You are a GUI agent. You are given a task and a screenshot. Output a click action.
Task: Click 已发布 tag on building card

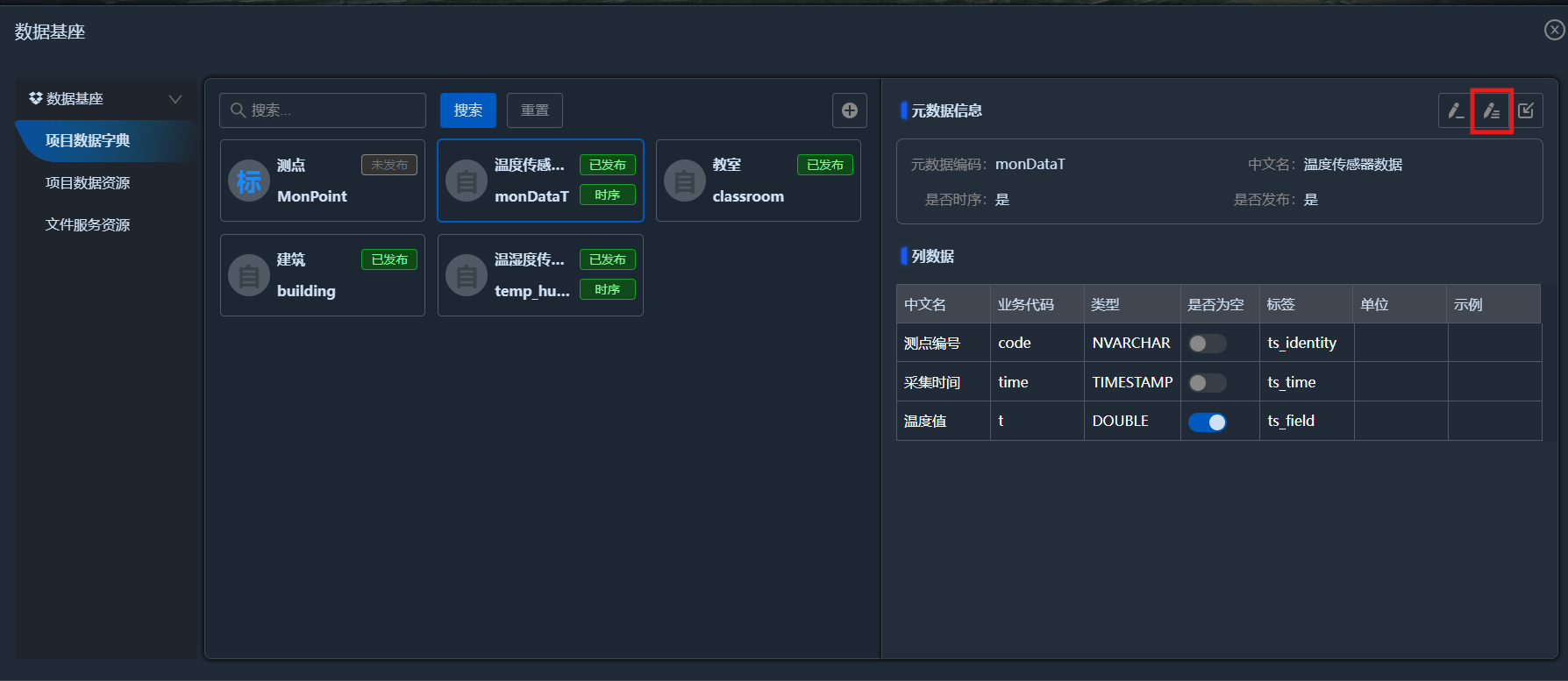click(x=389, y=259)
